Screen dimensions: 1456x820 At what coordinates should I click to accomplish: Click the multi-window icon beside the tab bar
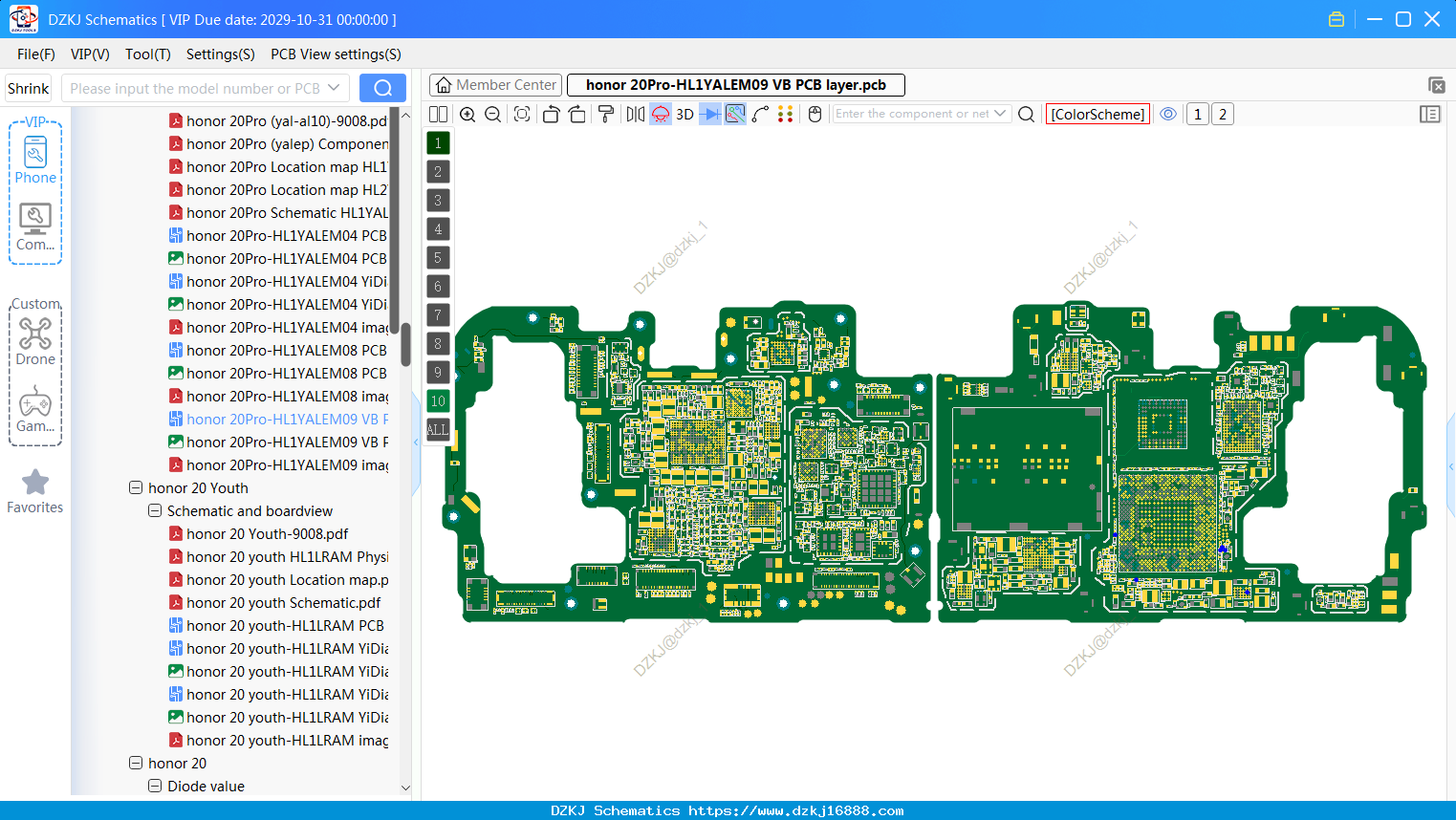point(1436,85)
